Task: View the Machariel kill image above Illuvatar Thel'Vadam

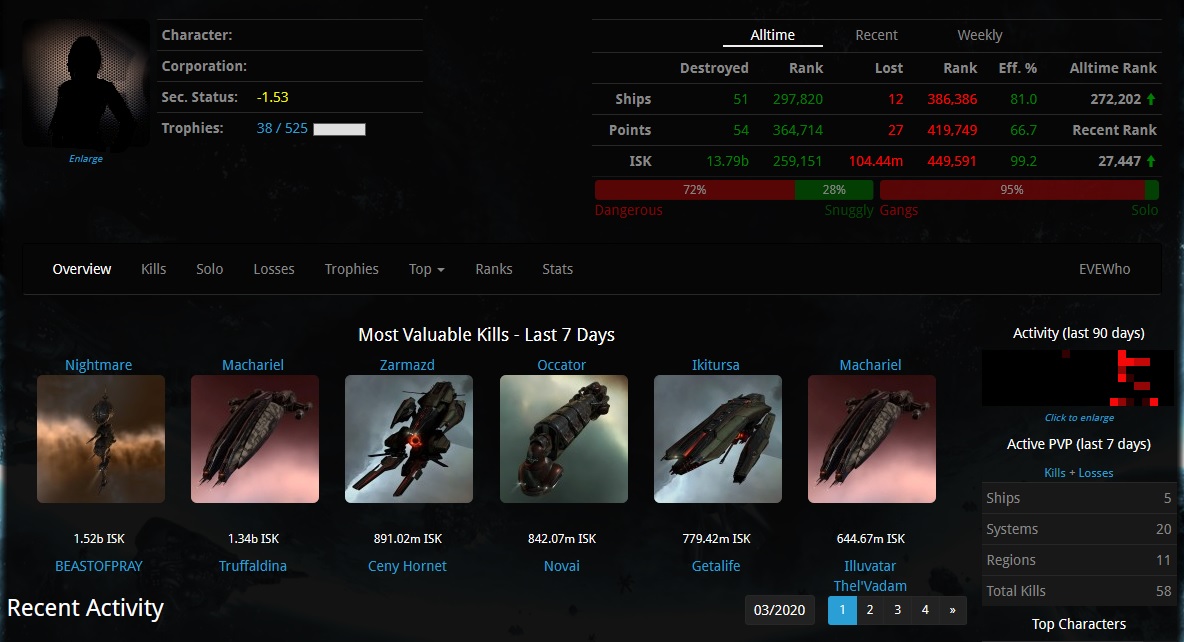Action: 872,439
